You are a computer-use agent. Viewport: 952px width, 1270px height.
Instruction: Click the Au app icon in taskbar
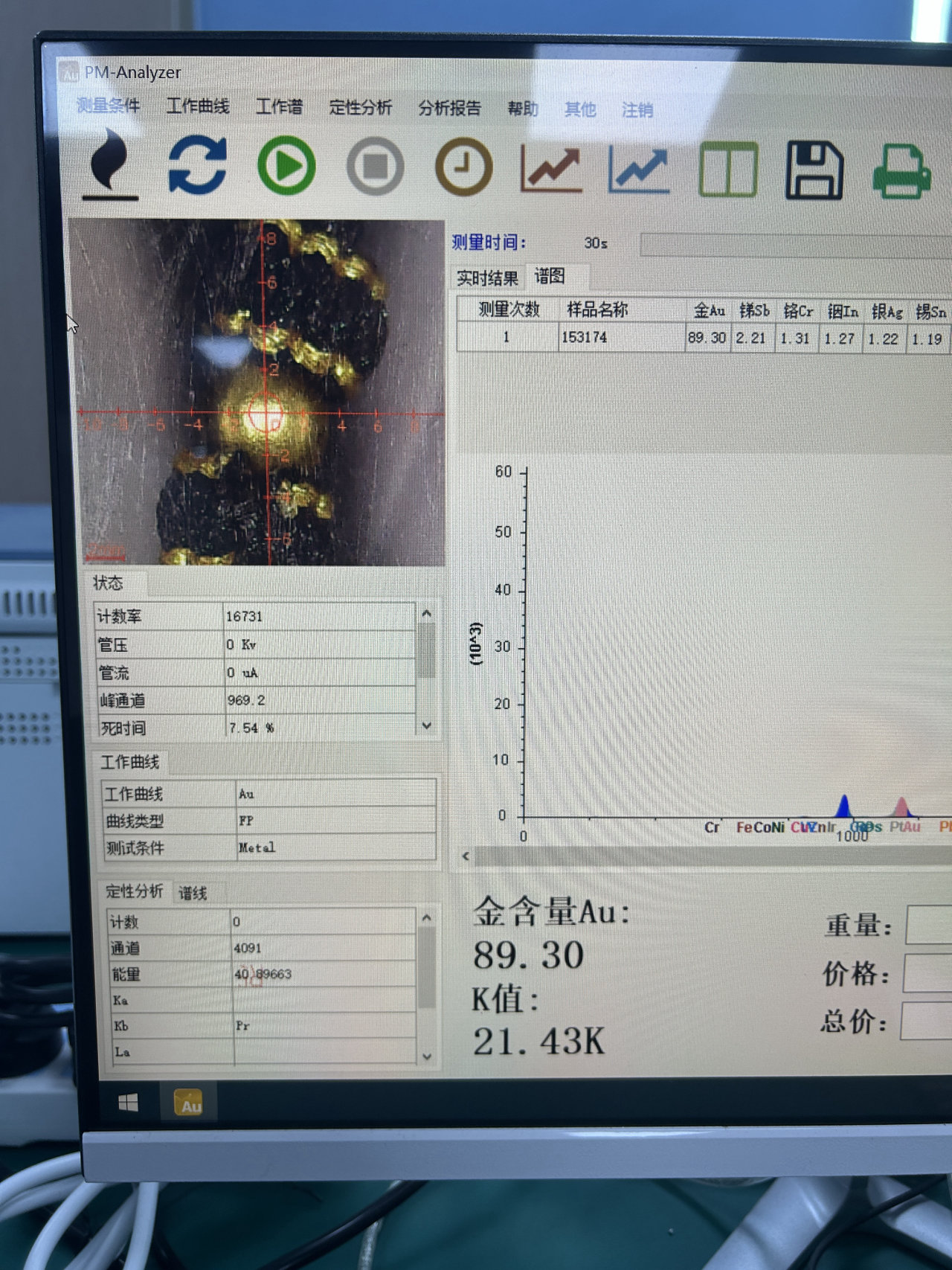188,1103
